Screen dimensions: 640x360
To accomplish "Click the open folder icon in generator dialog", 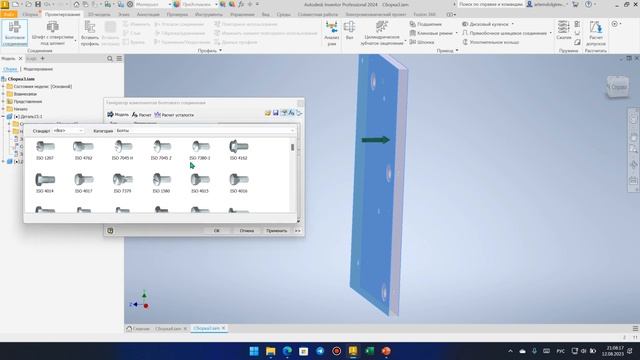I will tap(267, 113).
